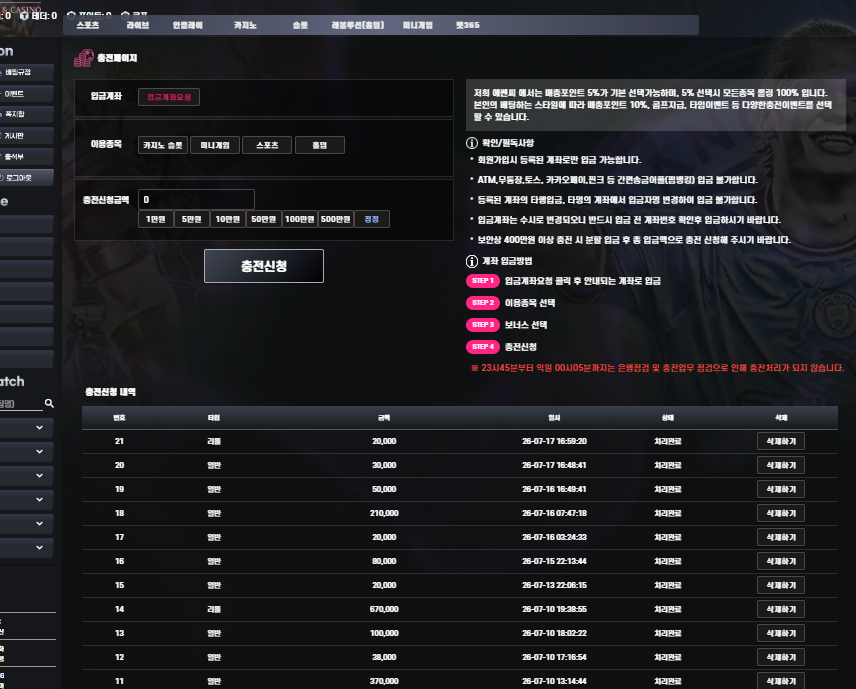Open the 슬롯 menu item
Image resolution: width=856 pixels, height=689 pixels.
[x=300, y=25]
